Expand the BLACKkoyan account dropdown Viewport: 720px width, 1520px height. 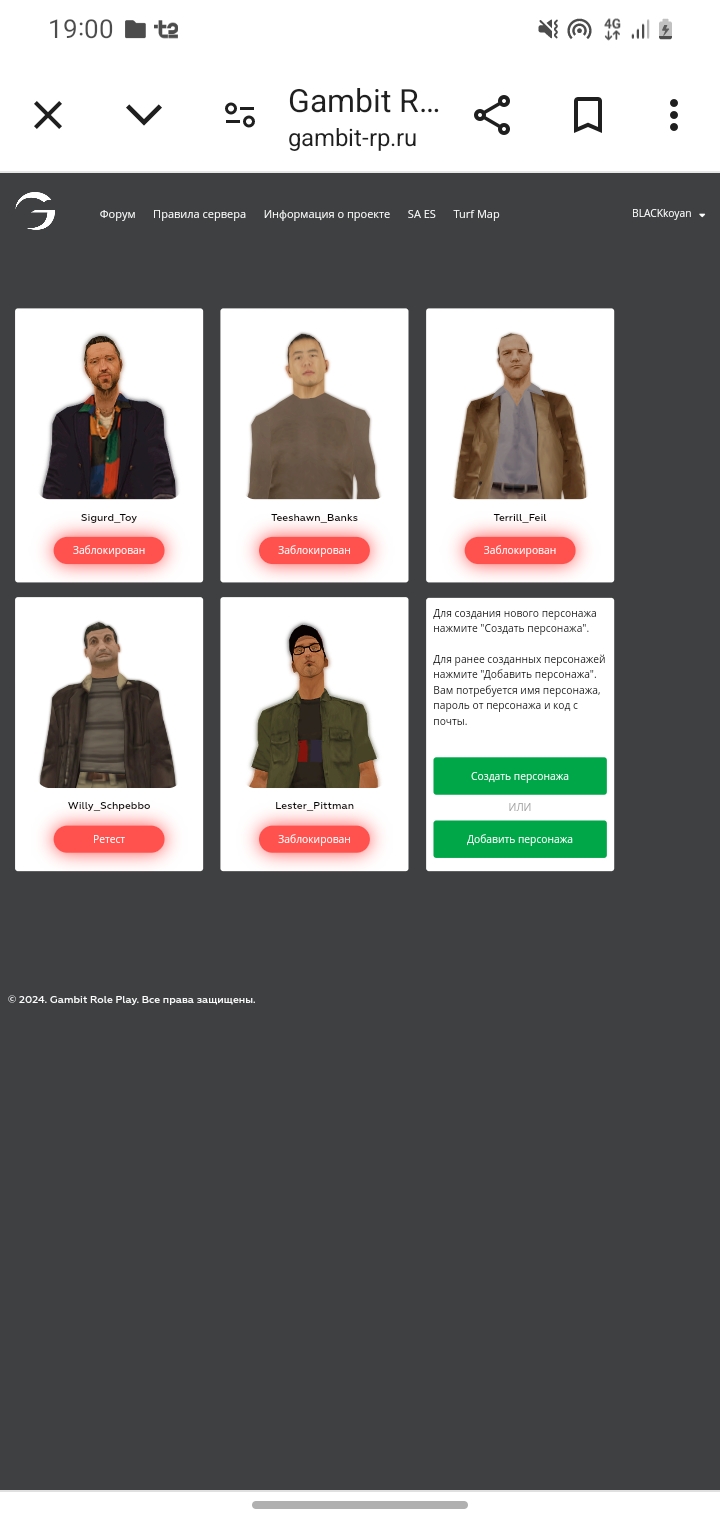pos(668,214)
